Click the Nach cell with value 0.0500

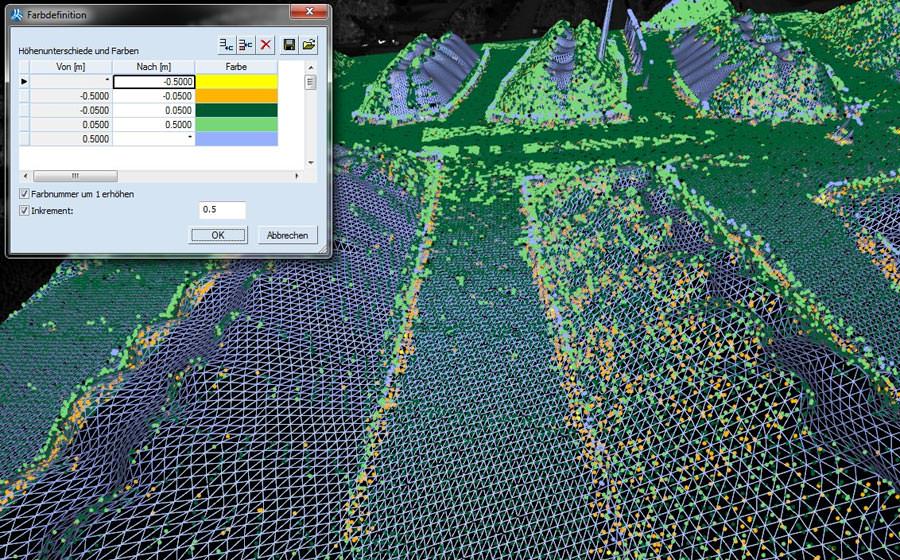point(154,110)
